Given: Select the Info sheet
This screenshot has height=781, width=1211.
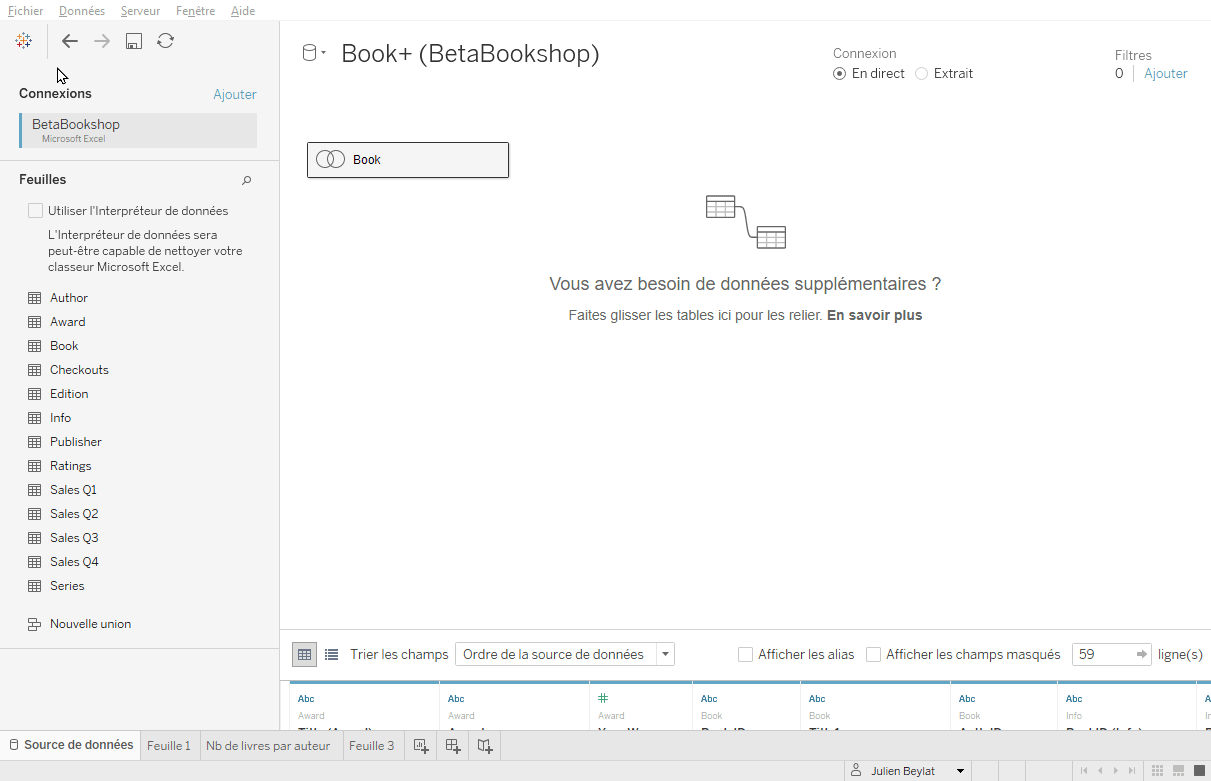Looking at the screenshot, I should tap(61, 418).
